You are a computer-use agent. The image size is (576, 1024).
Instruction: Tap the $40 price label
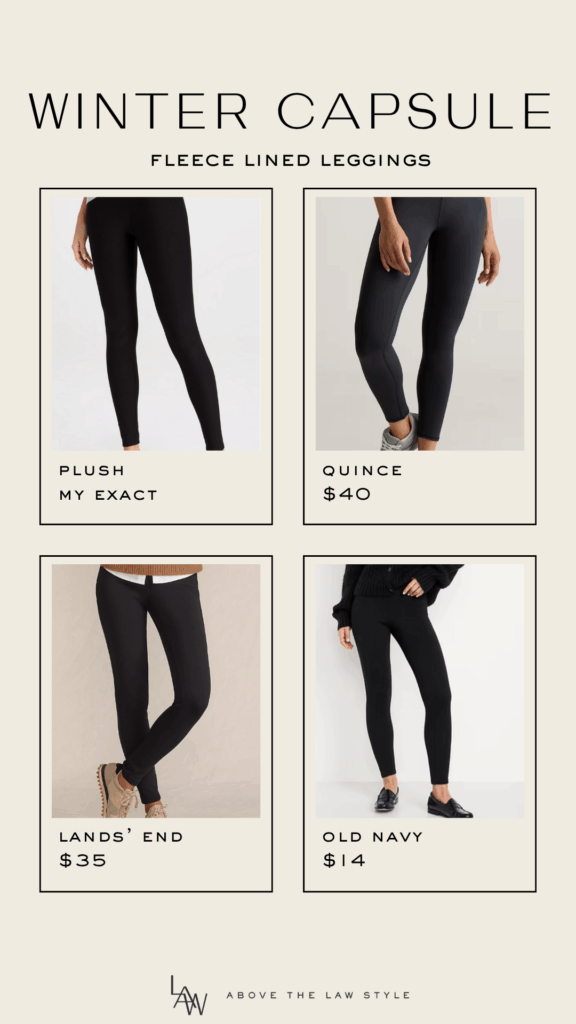point(347,494)
